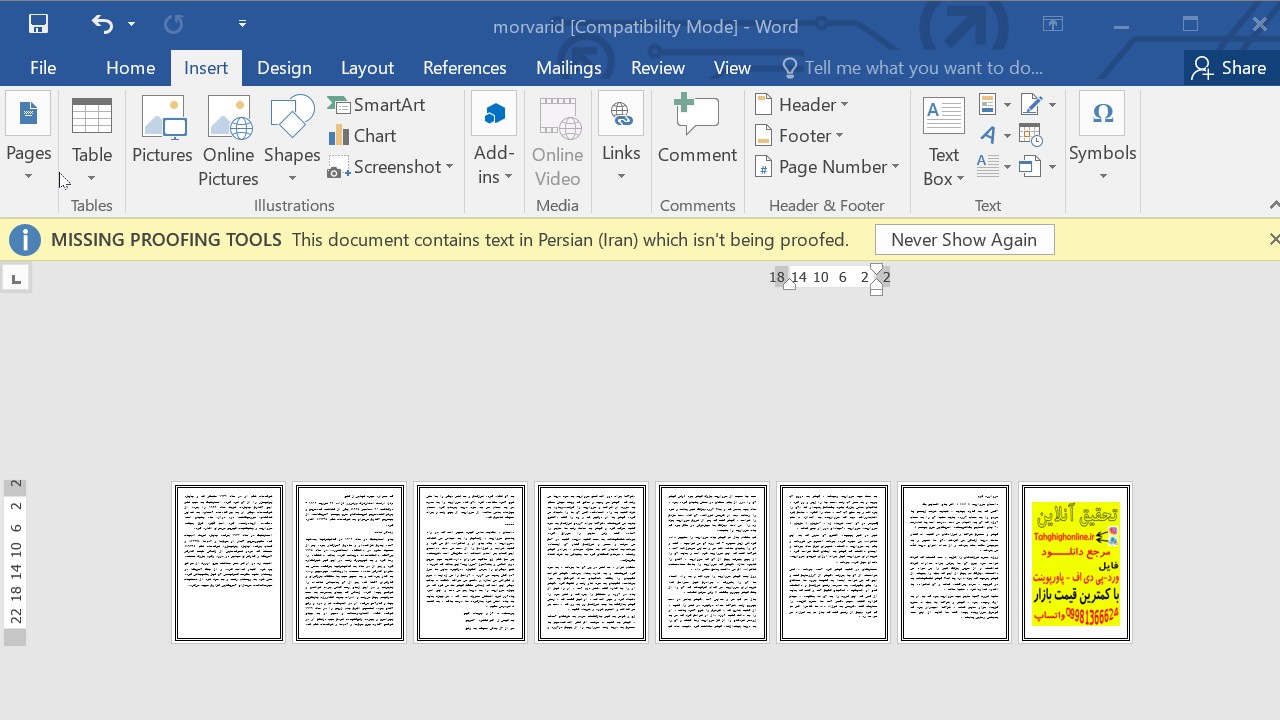
Task: Open the Shapes gallery
Action: (292, 140)
